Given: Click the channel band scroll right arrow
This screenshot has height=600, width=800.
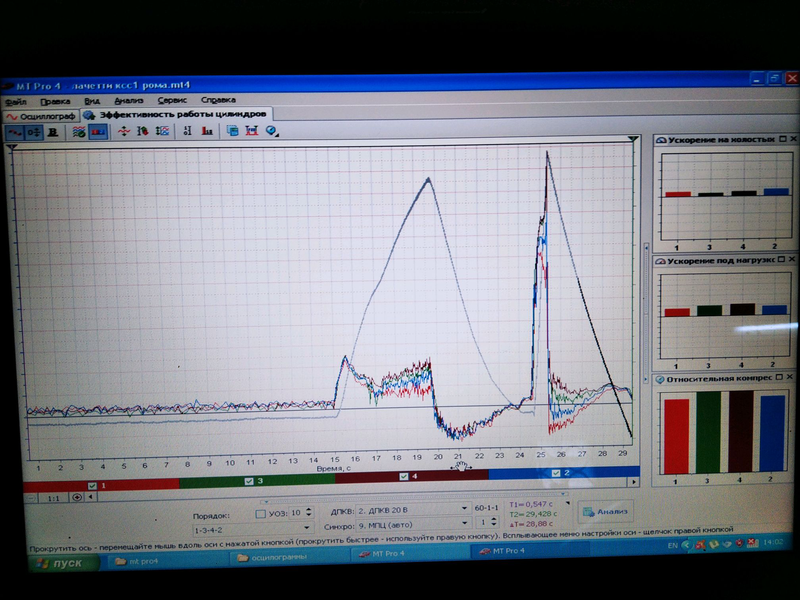Looking at the screenshot, I should [634, 481].
